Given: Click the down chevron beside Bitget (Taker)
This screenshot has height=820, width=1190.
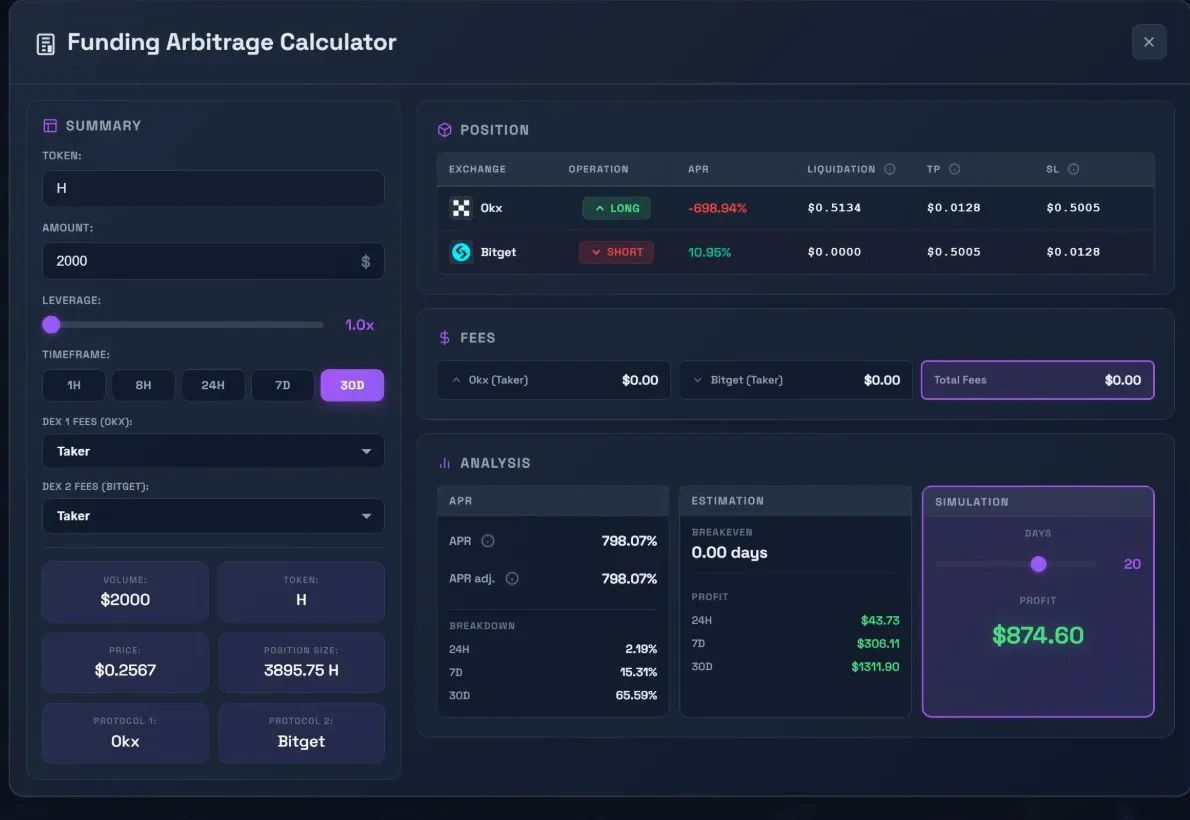Looking at the screenshot, I should [x=697, y=380].
